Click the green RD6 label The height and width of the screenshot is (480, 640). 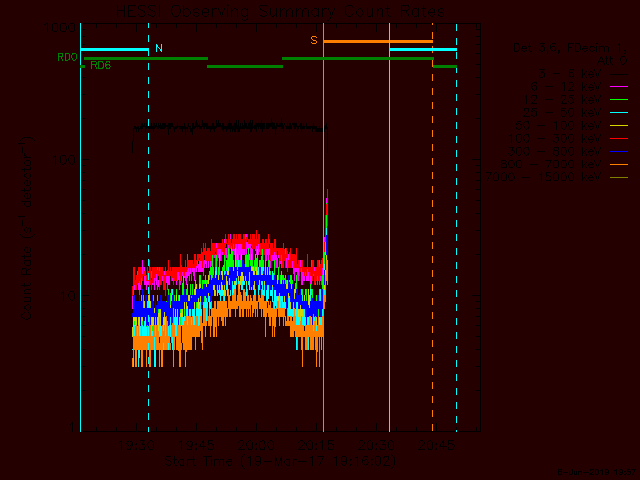pyautogui.click(x=100, y=65)
